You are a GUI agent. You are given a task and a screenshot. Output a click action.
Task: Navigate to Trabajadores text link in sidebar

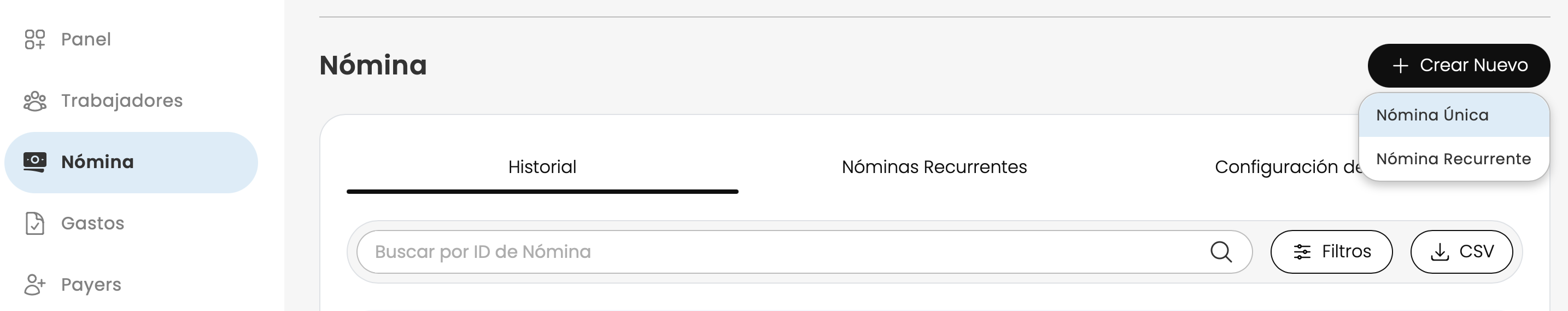[x=122, y=101]
